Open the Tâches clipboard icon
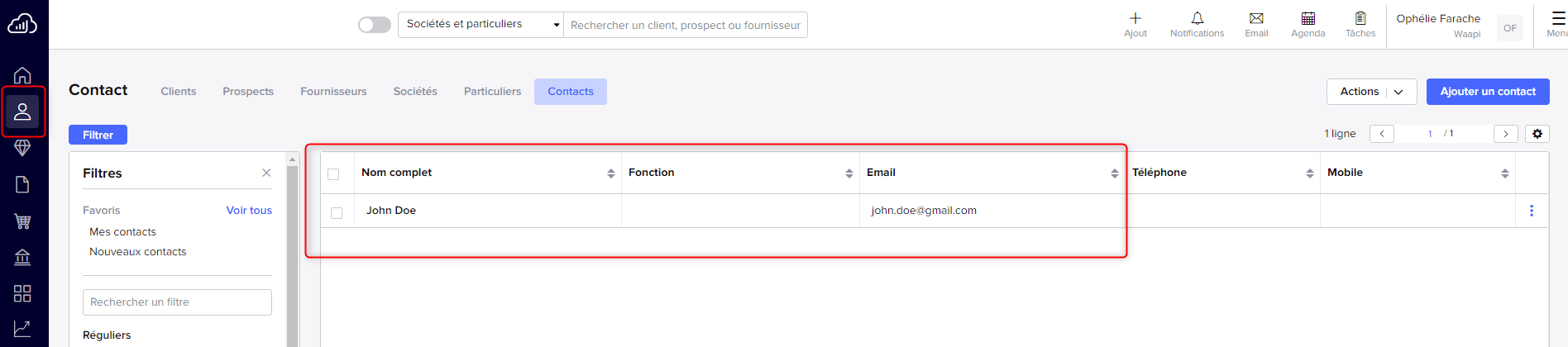The image size is (1568, 347). tap(1360, 18)
